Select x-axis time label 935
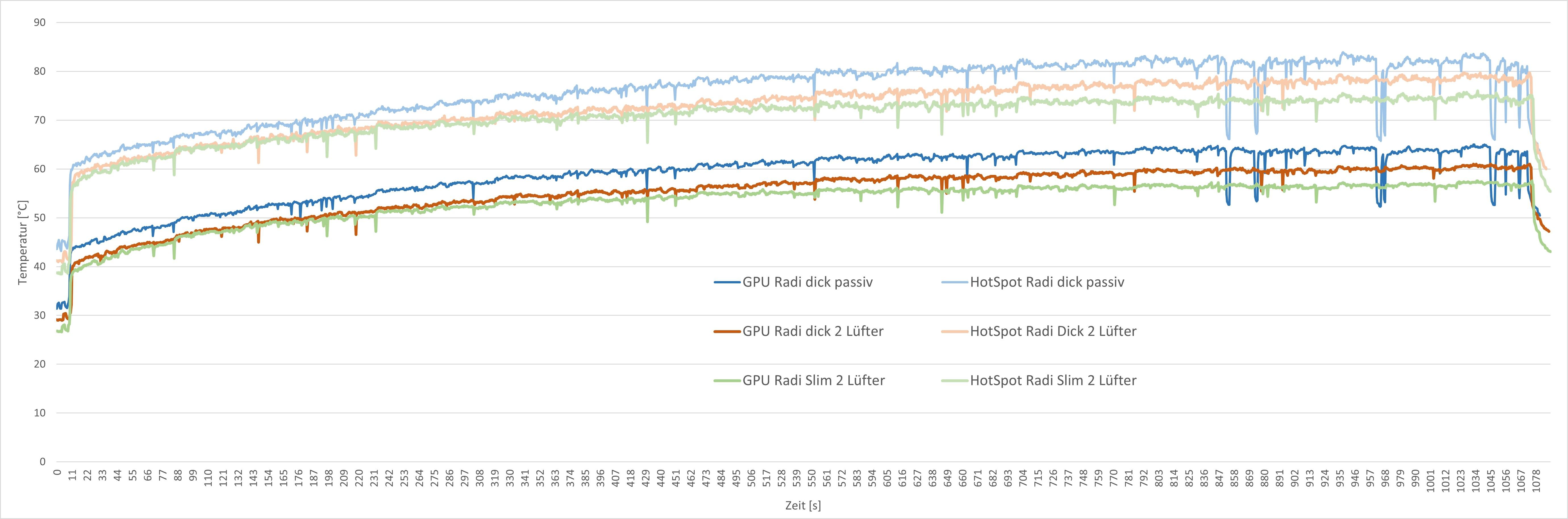The width and height of the screenshot is (1568, 519). (x=1340, y=477)
